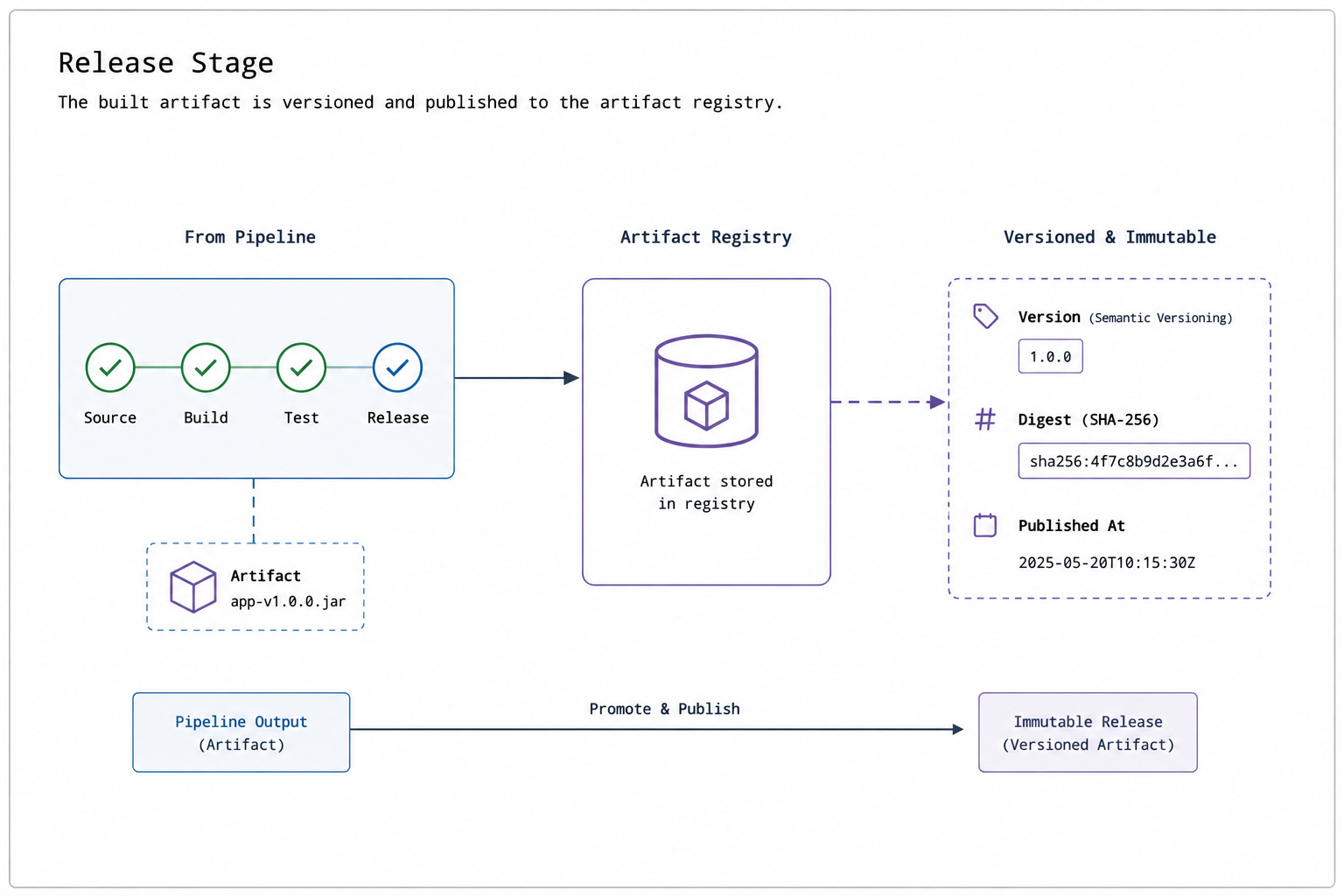
Task: Click the Versioned & Immutable heading
Action: [1109, 237]
